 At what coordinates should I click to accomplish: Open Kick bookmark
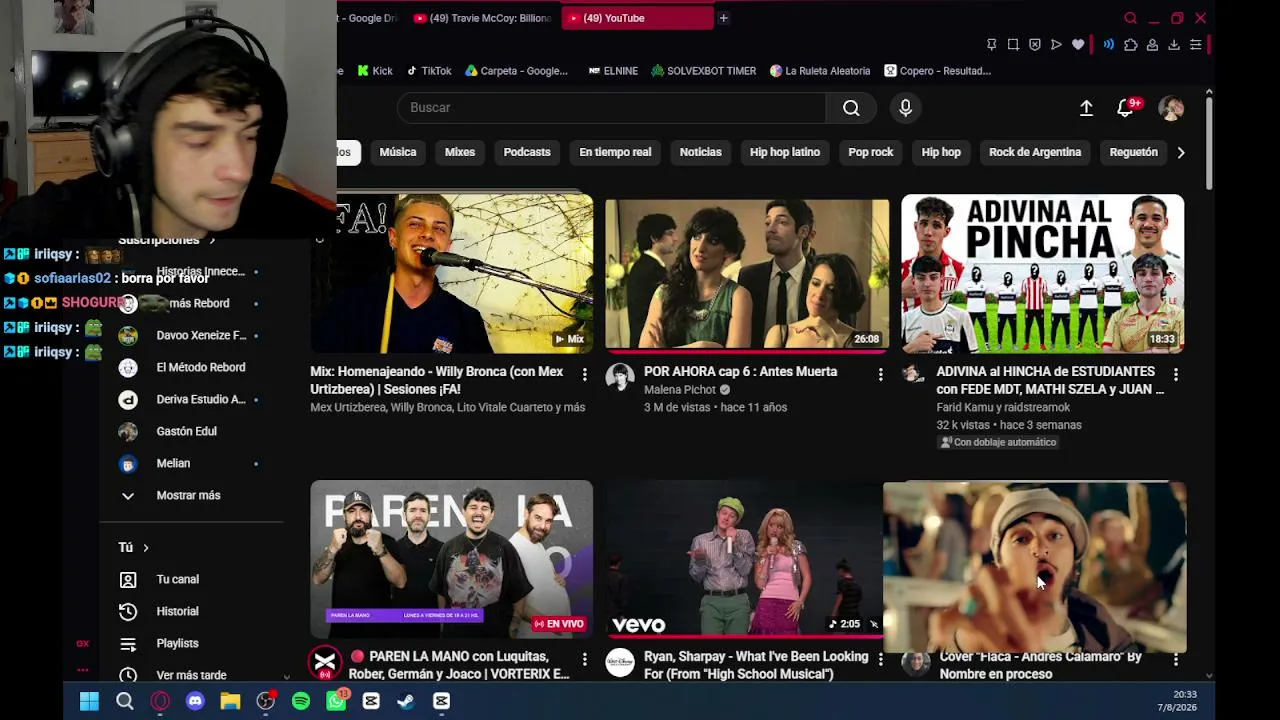point(375,71)
